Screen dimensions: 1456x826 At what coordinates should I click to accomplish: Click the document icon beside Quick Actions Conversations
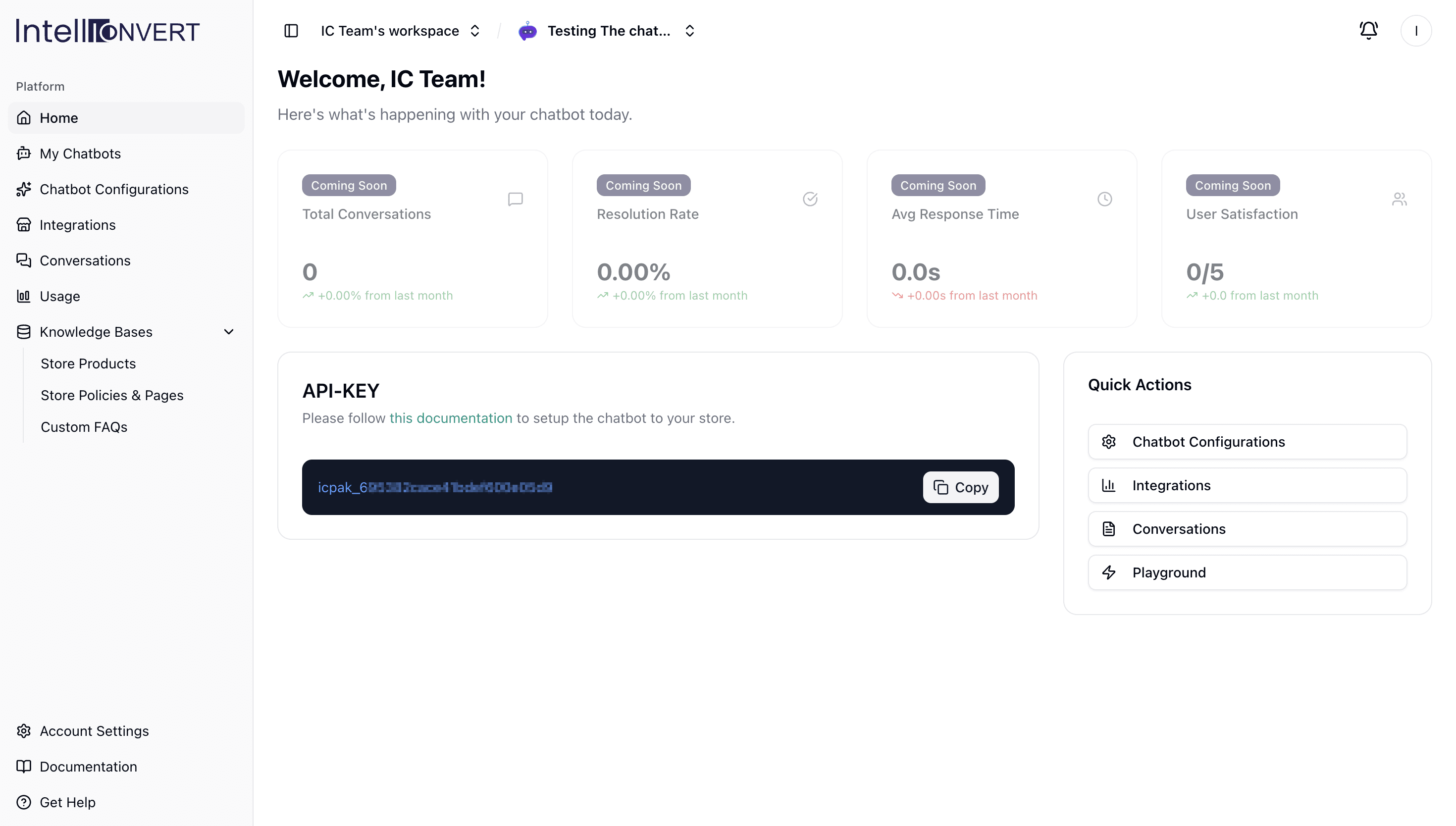click(1108, 529)
